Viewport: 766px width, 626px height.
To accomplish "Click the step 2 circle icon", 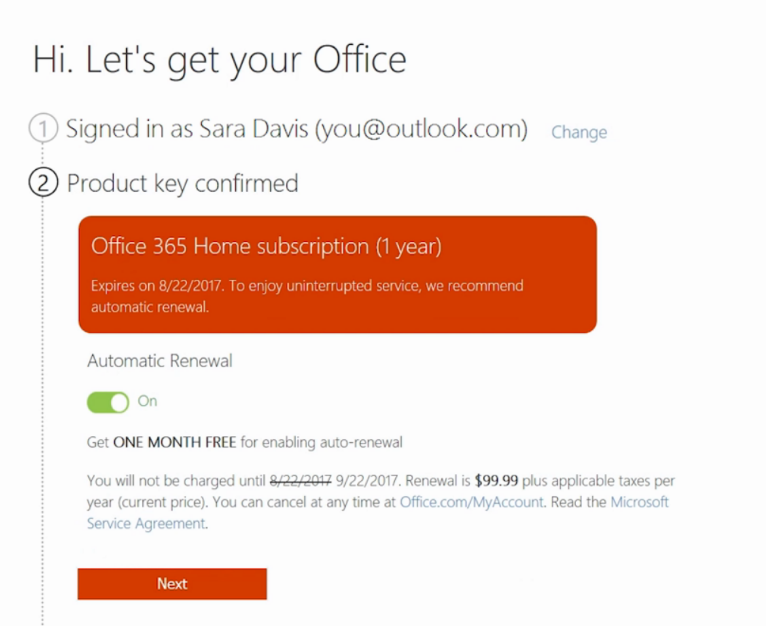I will (x=43, y=184).
